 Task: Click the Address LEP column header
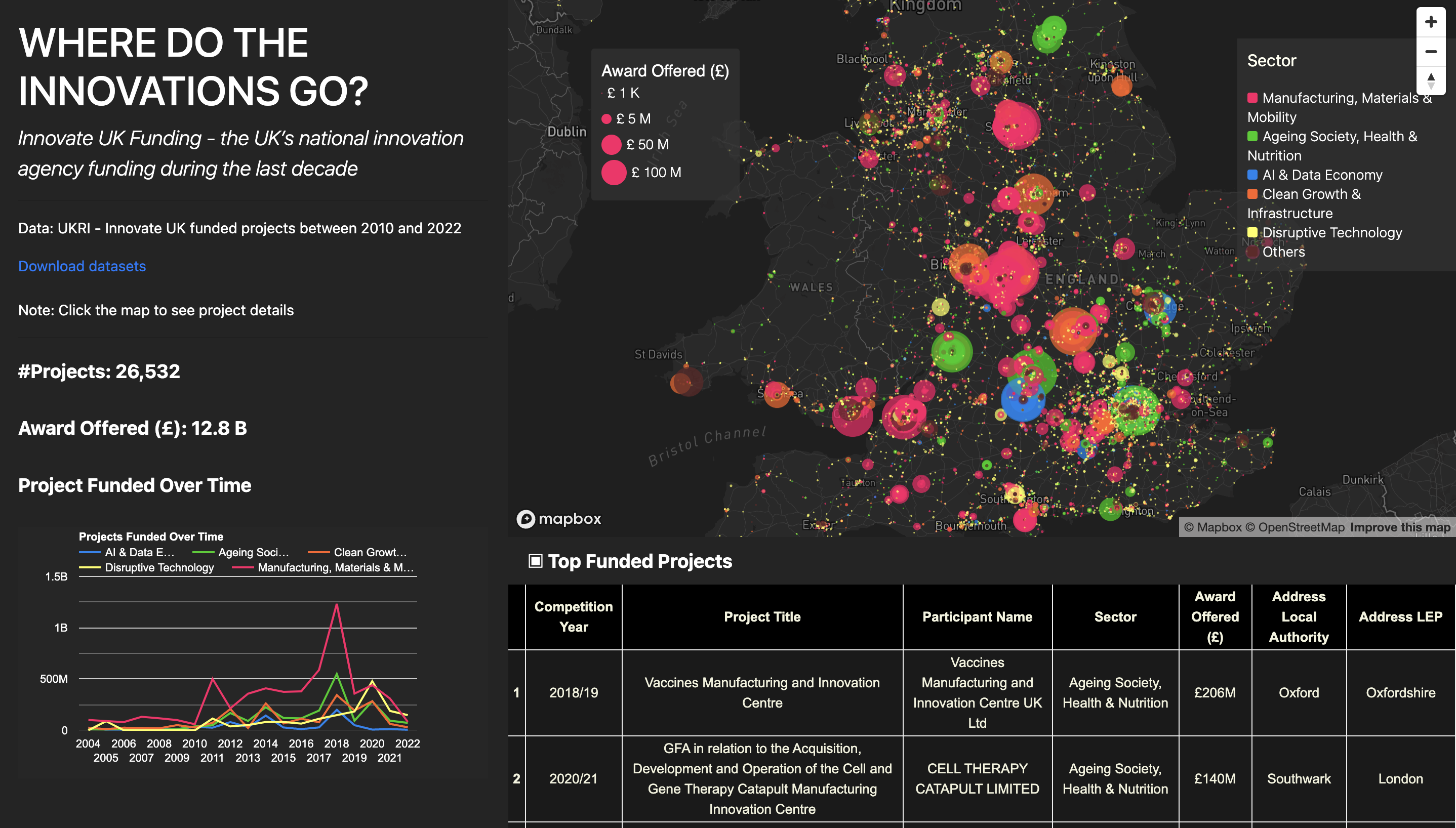[x=1400, y=617]
